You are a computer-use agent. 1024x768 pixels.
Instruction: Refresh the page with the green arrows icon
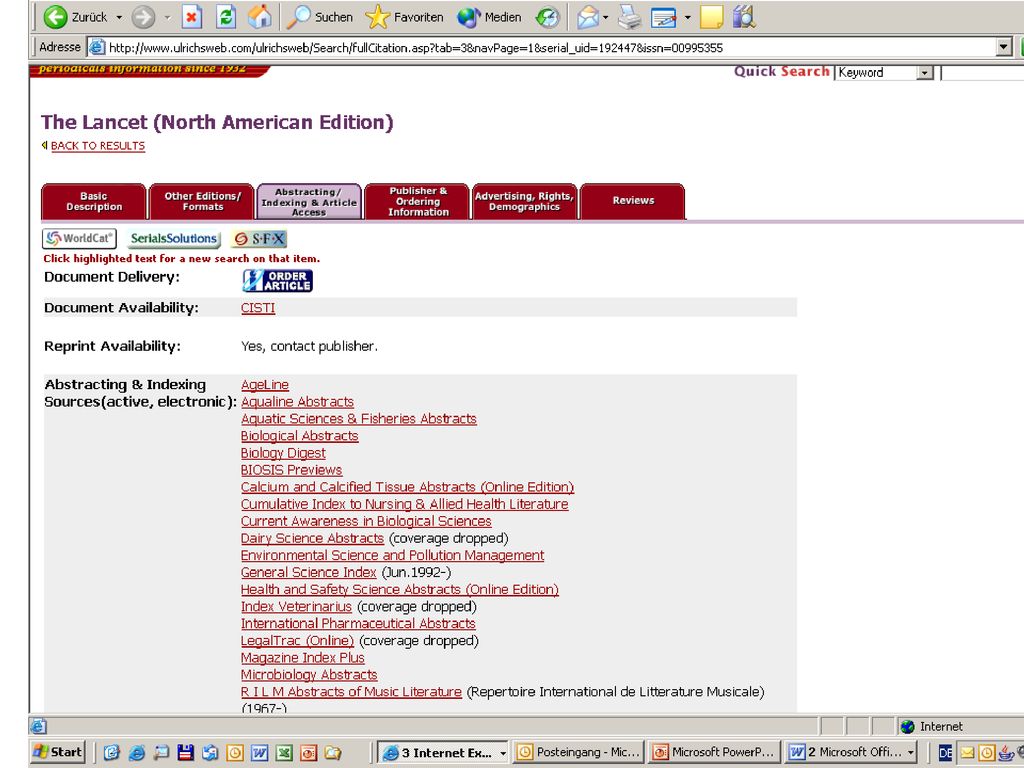pos(225,17)
